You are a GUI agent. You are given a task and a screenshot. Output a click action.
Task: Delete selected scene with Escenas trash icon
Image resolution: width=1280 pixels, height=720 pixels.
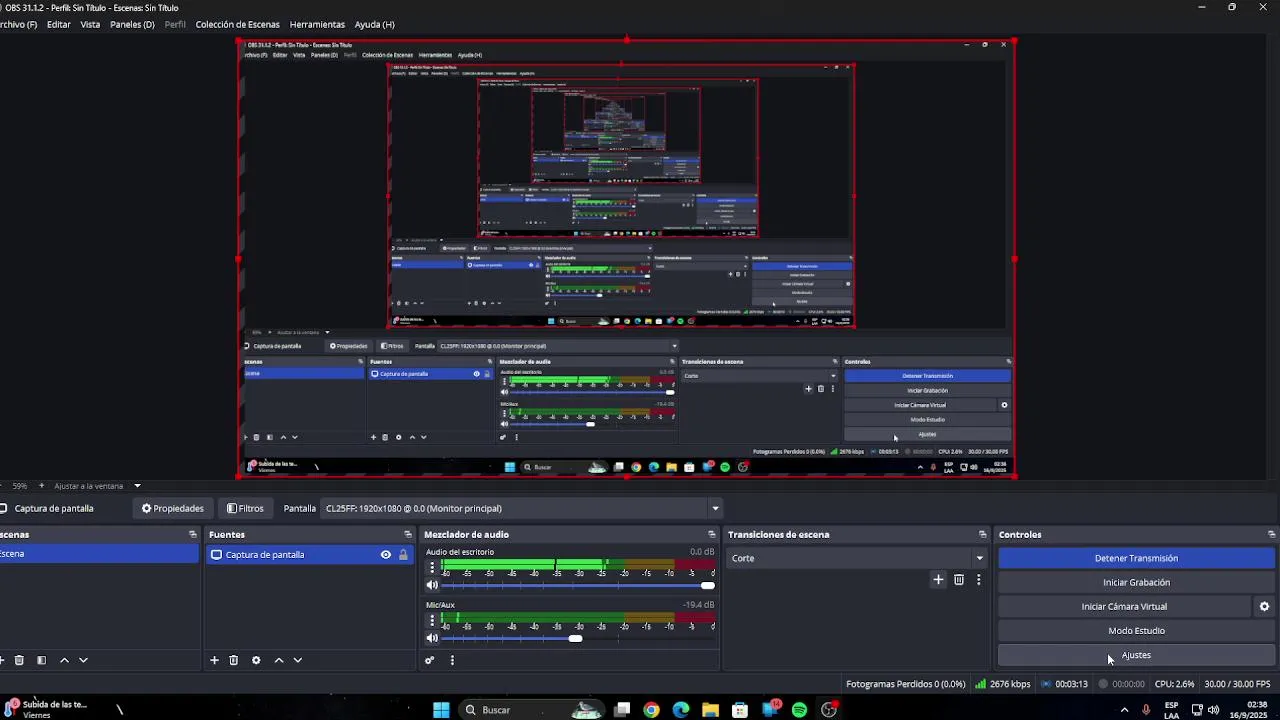pyautogui.click(x=19, y=660)
